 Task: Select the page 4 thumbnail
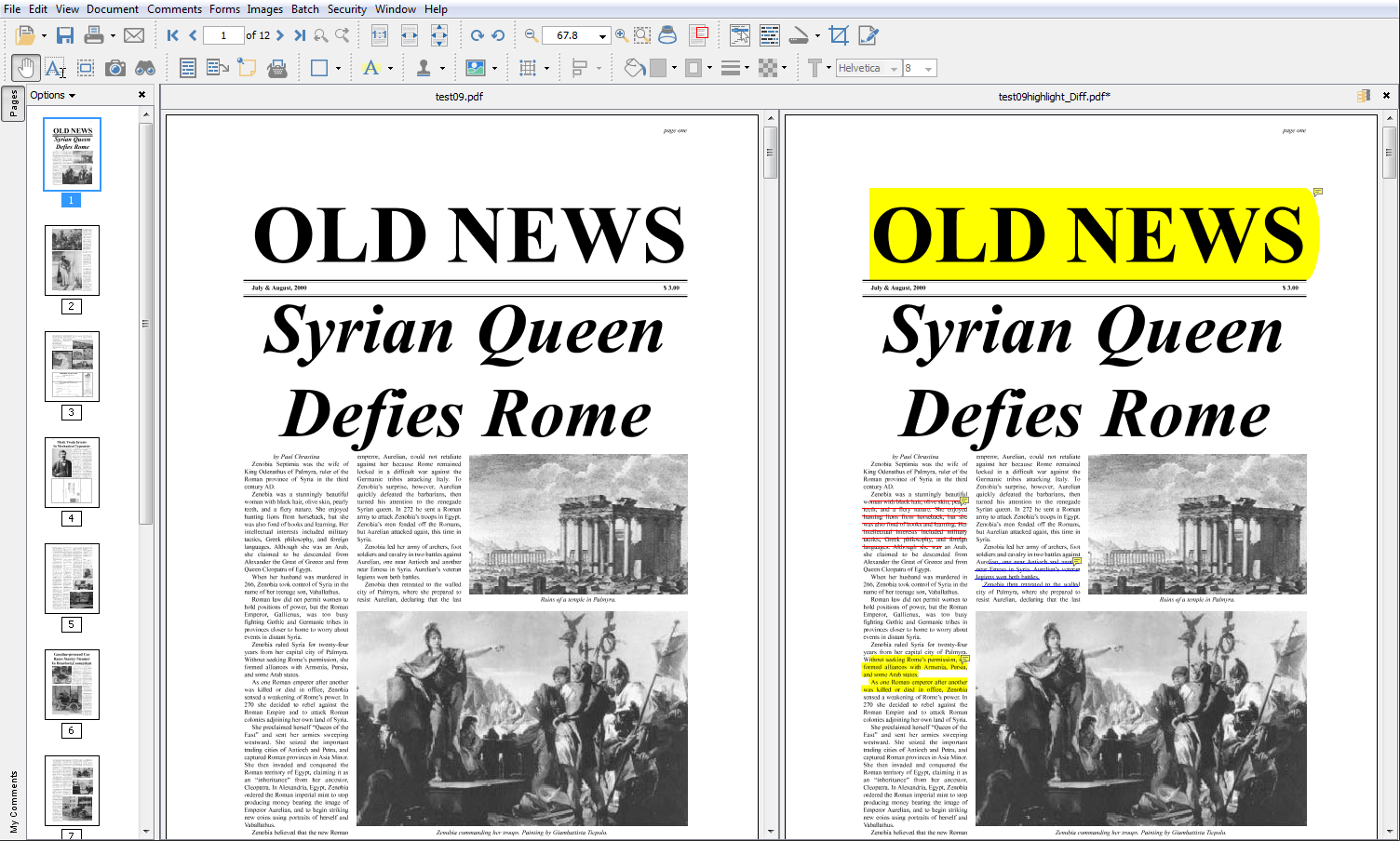[x=72, y=473]
